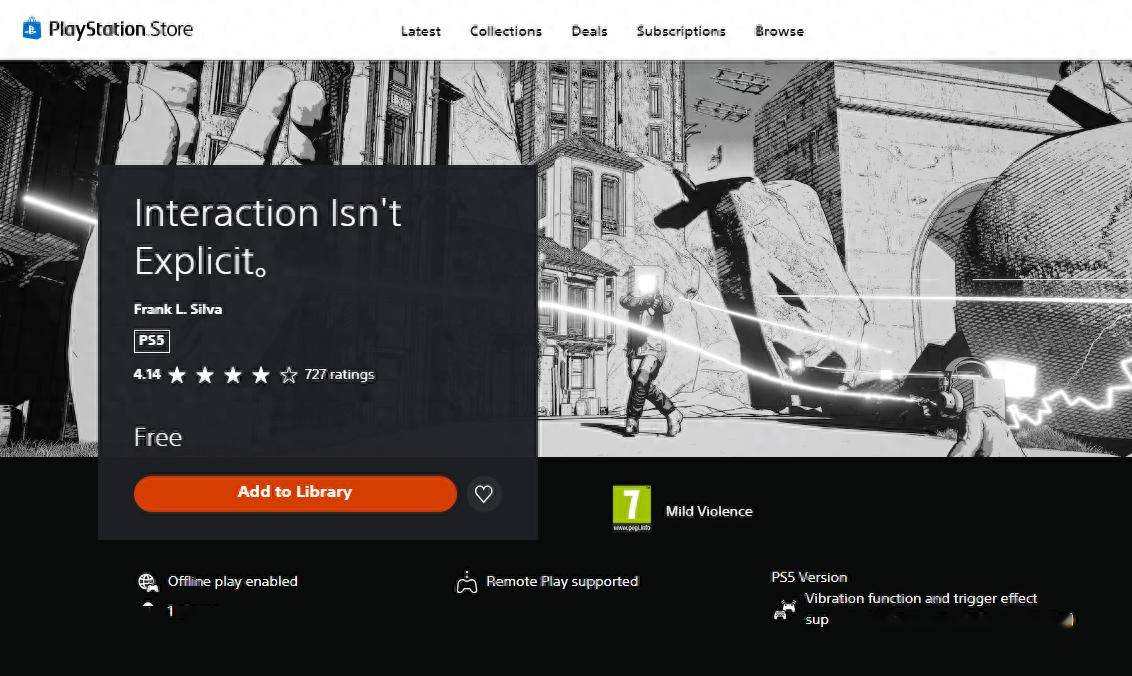Screen dimensions: 1132x676
Task: Open the Subscriptions menu
Action: pos(681,31)
